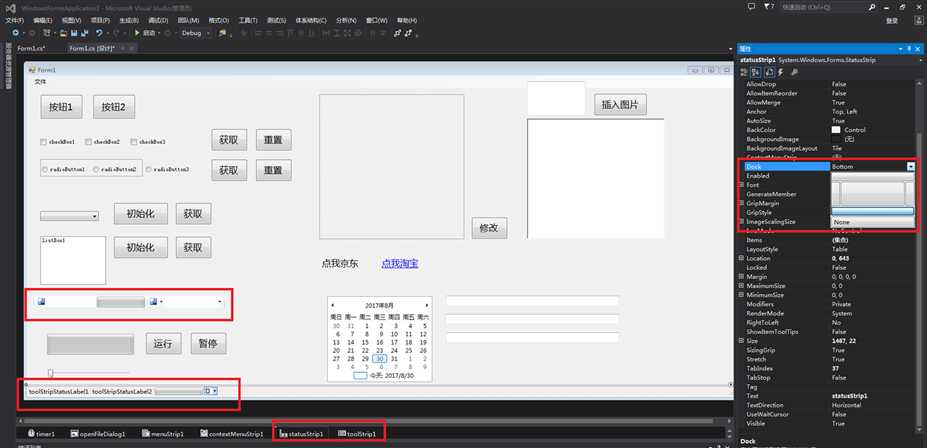Click the Navigate Backward toolbar icon

click(x=15, y=33)
